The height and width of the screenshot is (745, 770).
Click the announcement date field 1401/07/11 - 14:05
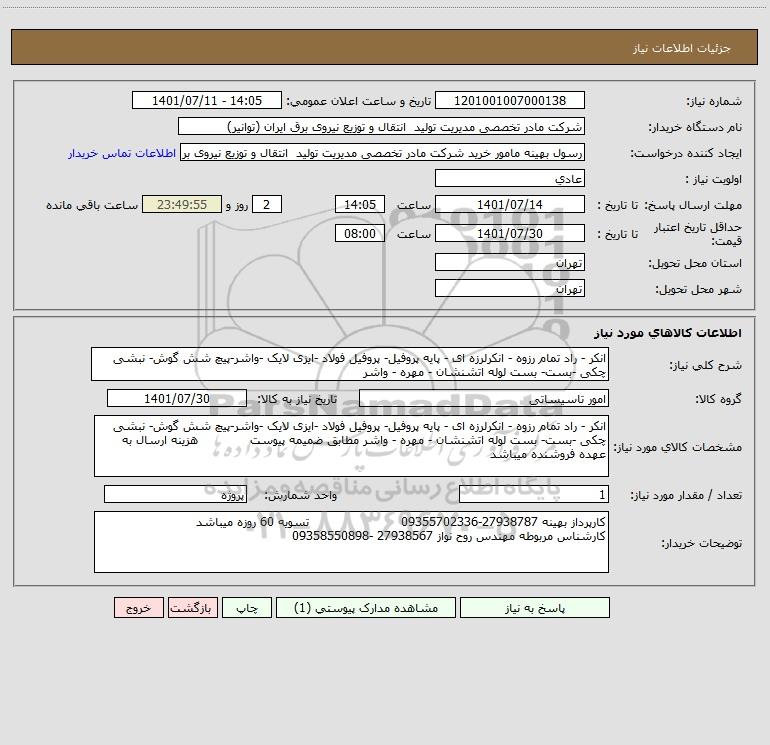[207, 101]
